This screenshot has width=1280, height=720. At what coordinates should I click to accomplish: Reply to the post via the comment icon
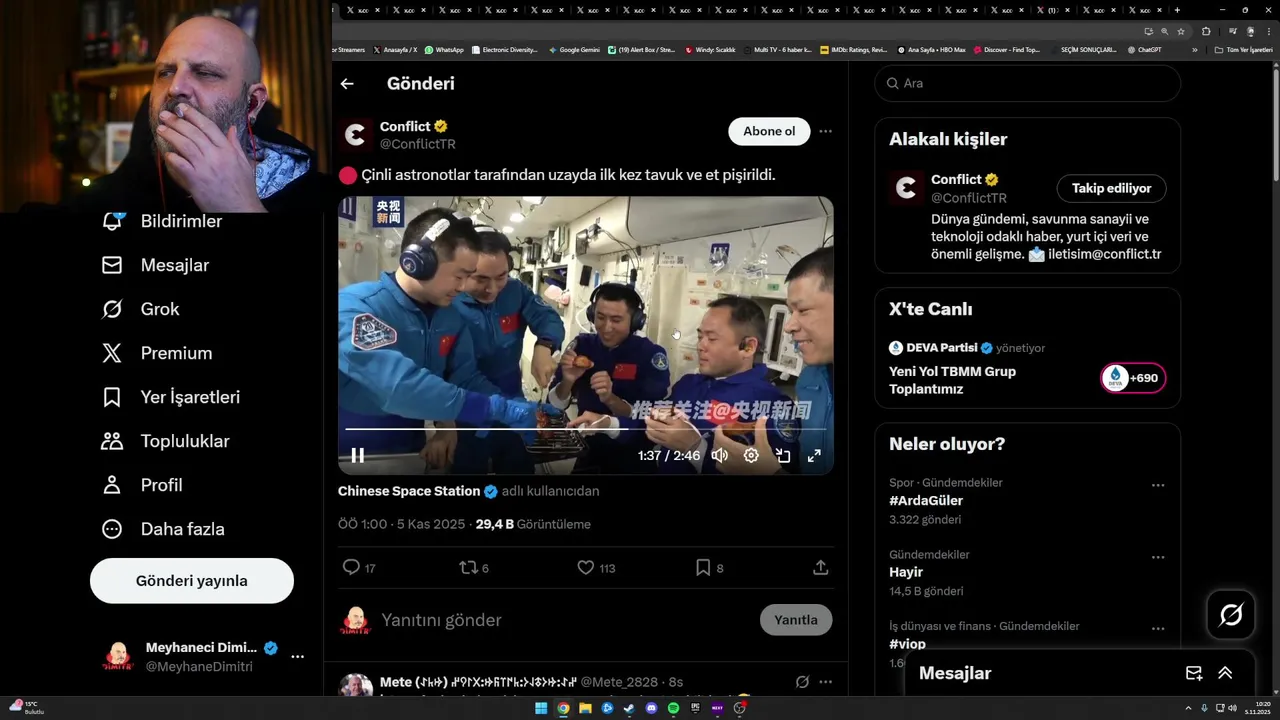pos(351,567)
